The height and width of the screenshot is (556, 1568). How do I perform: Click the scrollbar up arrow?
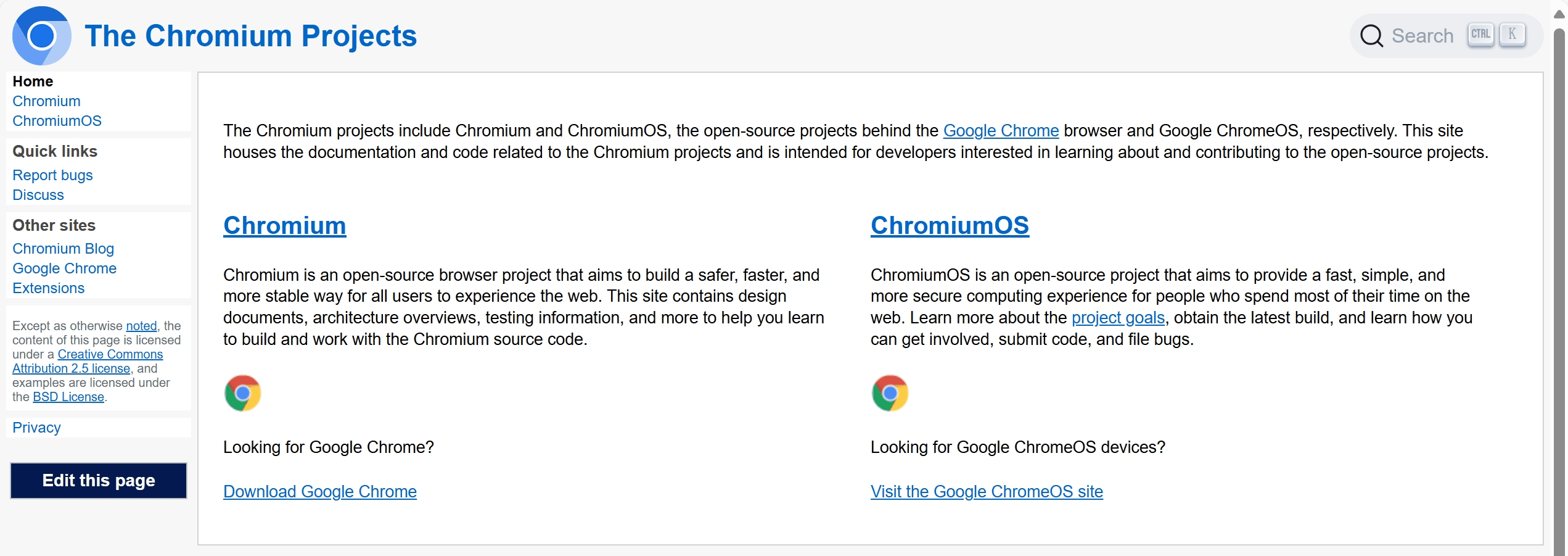point(1559,14)
